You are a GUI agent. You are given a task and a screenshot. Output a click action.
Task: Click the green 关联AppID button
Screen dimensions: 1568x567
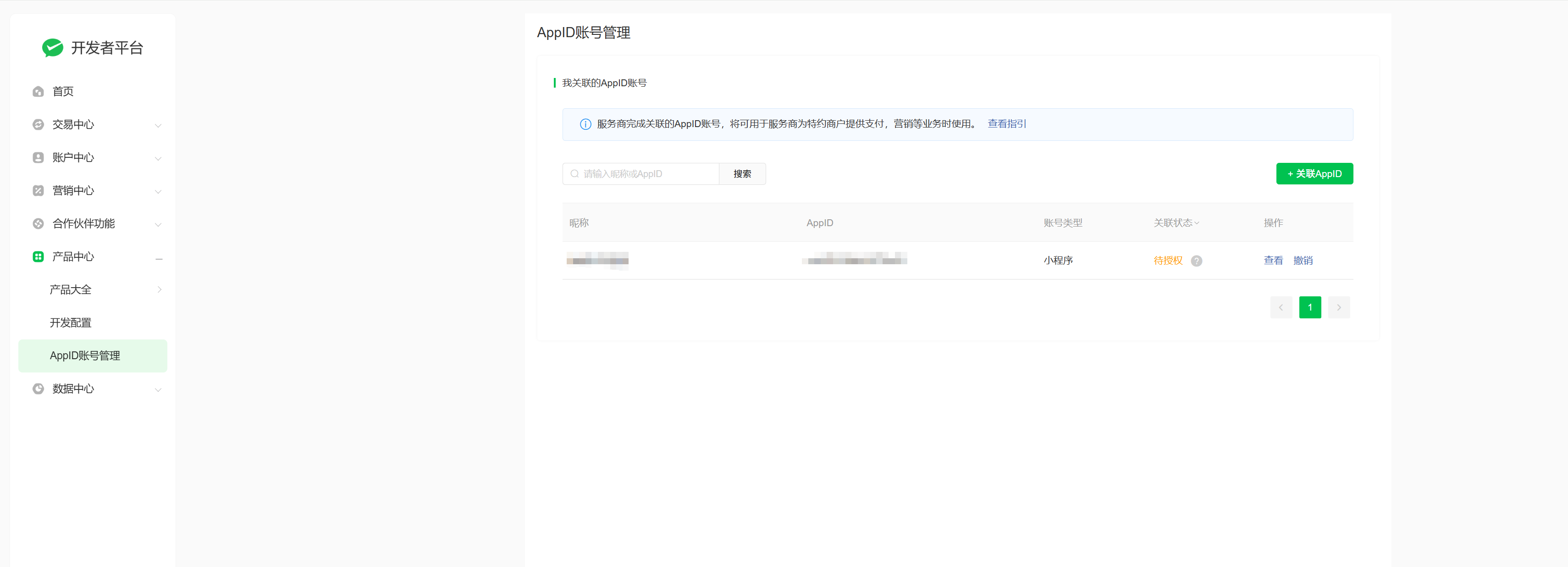(x=1314, y=173)
